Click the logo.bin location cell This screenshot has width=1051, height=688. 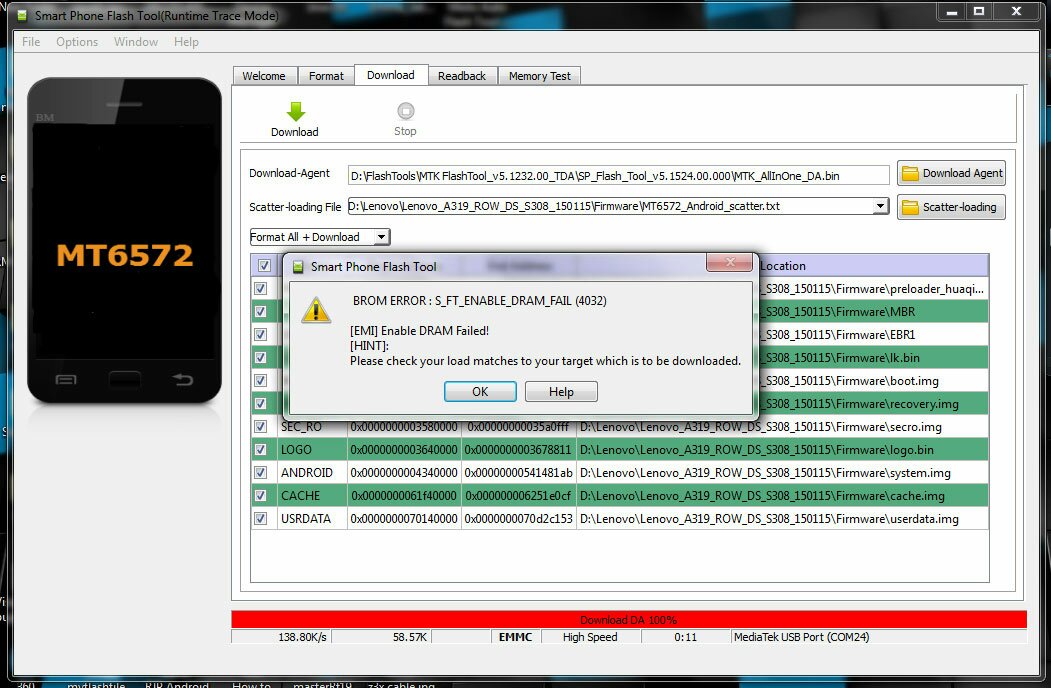tap(782, 450)
